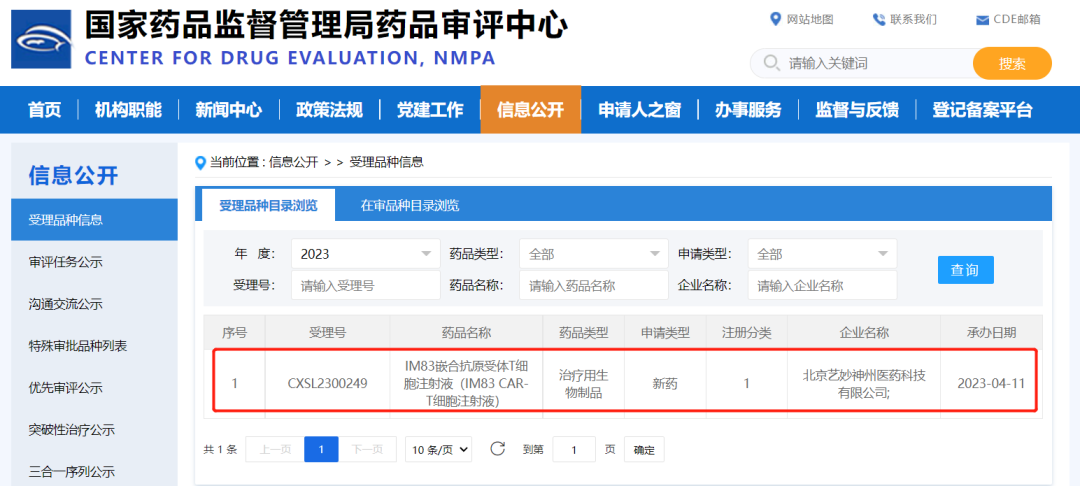Screen dimensions: 1080x486
Task: Open 机构职能 navigation item
Action: point(128,109)
